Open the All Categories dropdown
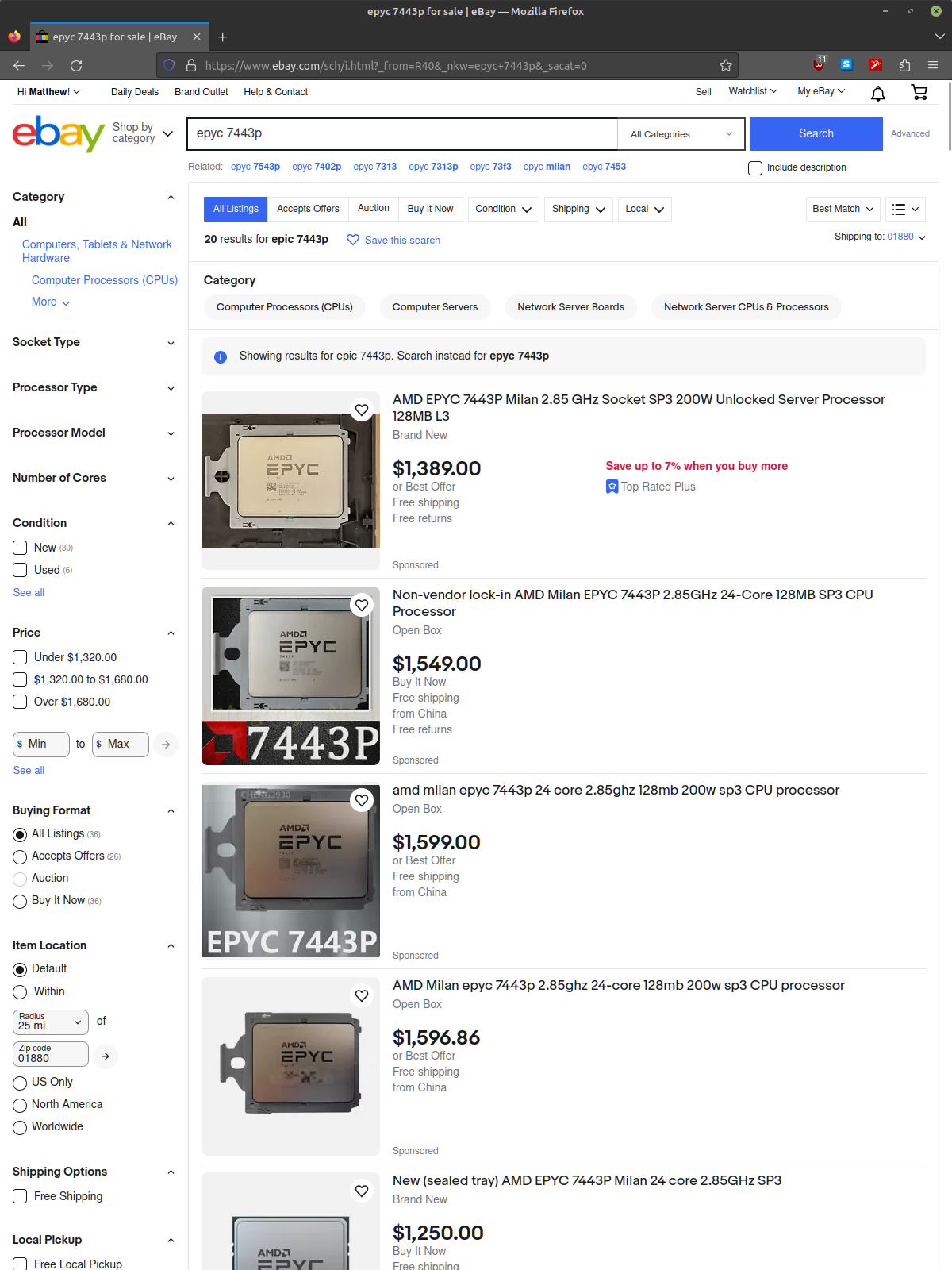Image resolution: width=952 pixels, height=1270 pixels. pos(681,134)
